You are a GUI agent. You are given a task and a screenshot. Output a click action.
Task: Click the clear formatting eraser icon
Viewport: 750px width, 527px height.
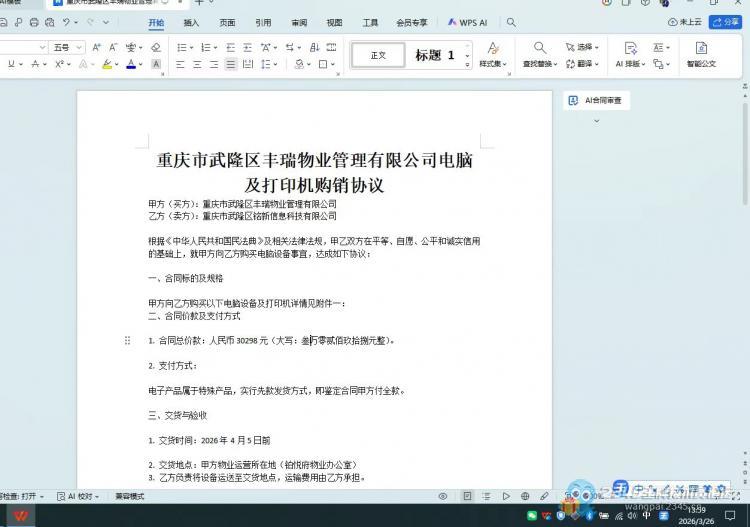tap(155, 47)
